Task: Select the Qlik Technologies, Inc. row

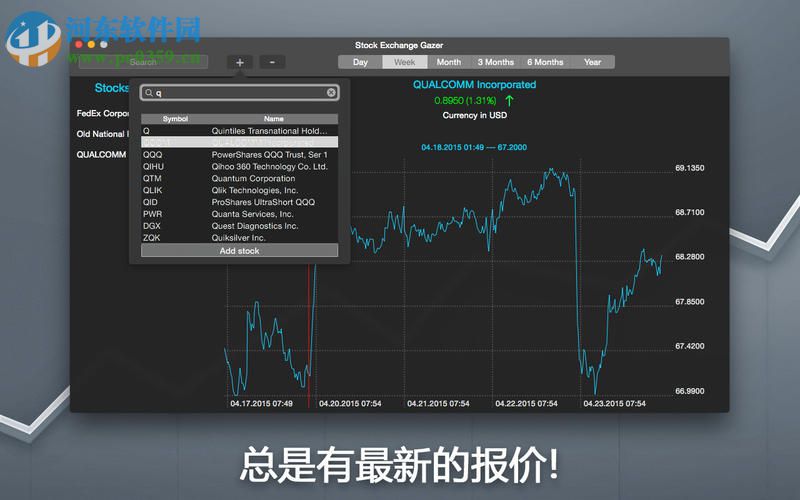Action: 239,190
